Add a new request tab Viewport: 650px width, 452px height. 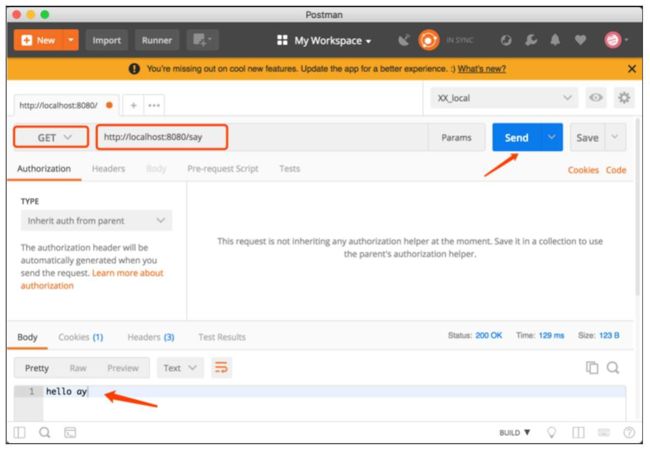pyautogui.click(x=133, y=105)
